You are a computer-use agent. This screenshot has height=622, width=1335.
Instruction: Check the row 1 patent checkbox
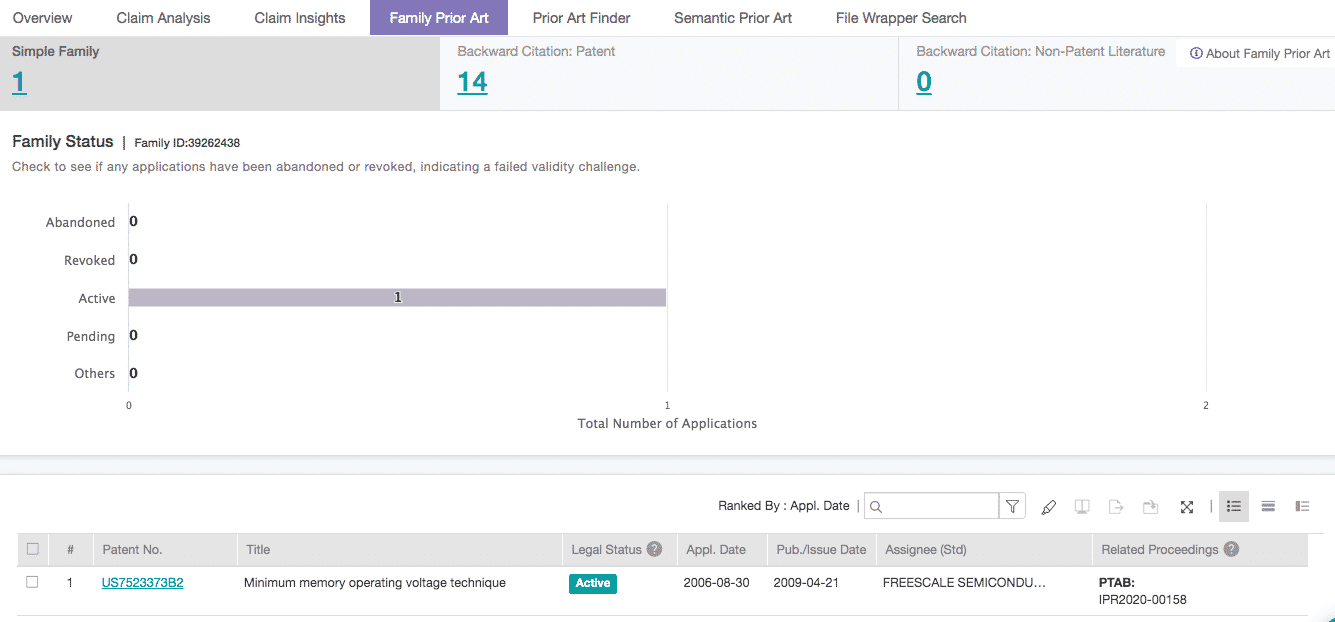click(x=33, y=582)
